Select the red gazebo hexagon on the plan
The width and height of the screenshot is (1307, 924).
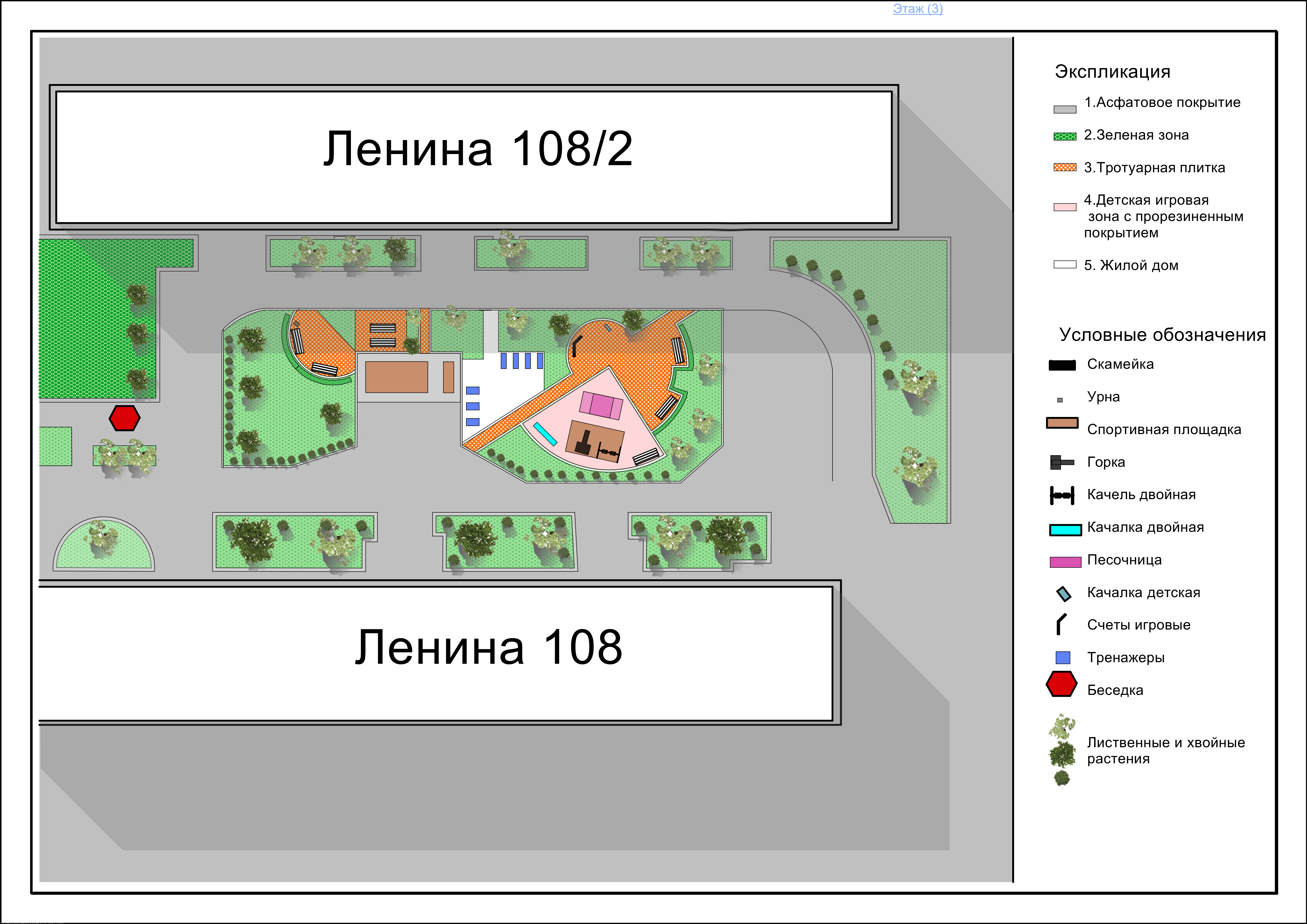click(x=125, y=418)
